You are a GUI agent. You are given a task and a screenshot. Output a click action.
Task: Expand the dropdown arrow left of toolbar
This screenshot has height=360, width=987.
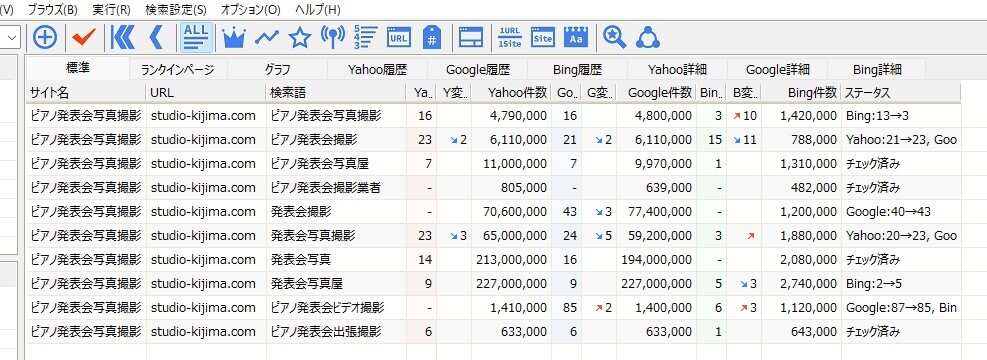[12, 38]
